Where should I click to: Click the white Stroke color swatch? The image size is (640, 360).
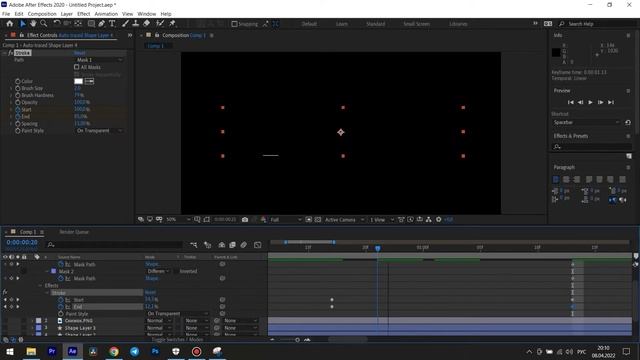tap(78, 81)
